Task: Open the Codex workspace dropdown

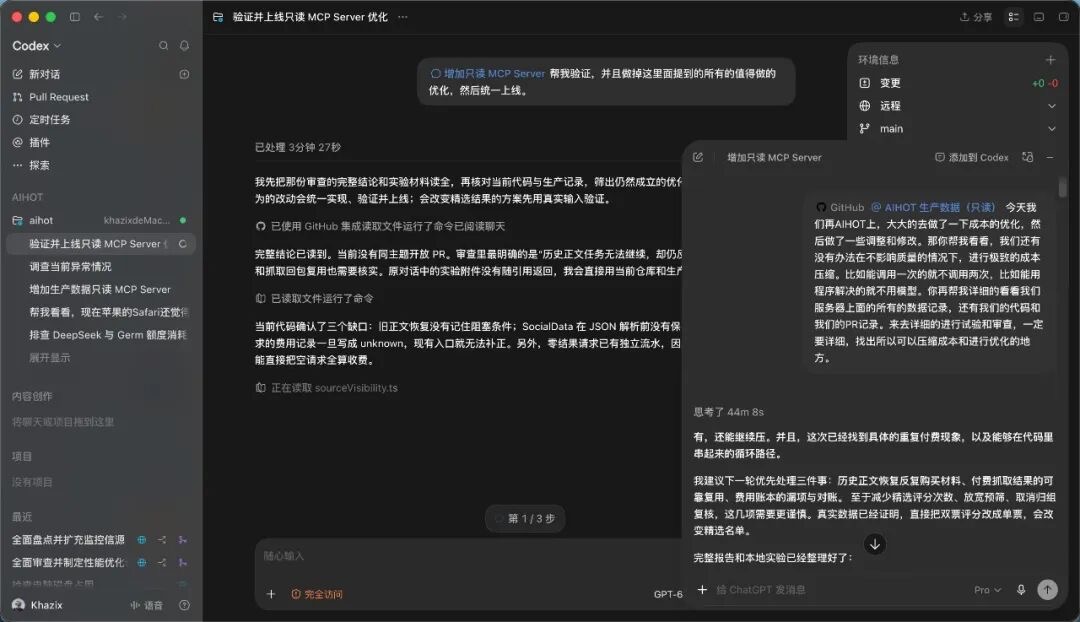Action: coord(37,45)
